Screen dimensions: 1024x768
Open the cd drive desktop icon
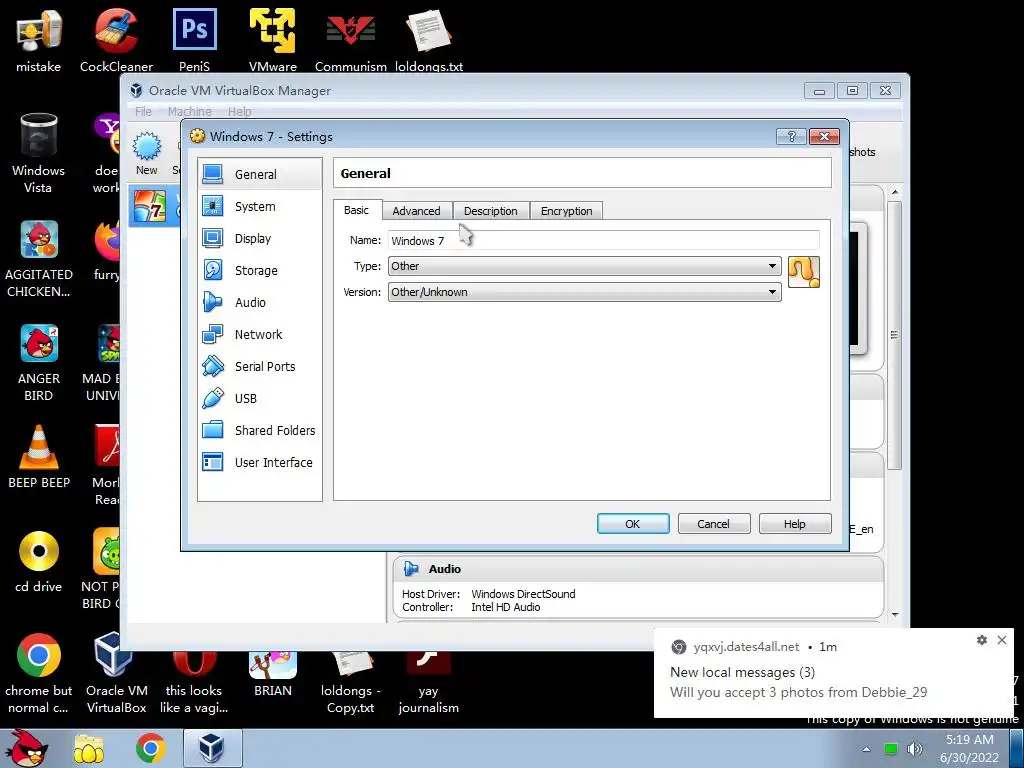(x=39, y=561)
